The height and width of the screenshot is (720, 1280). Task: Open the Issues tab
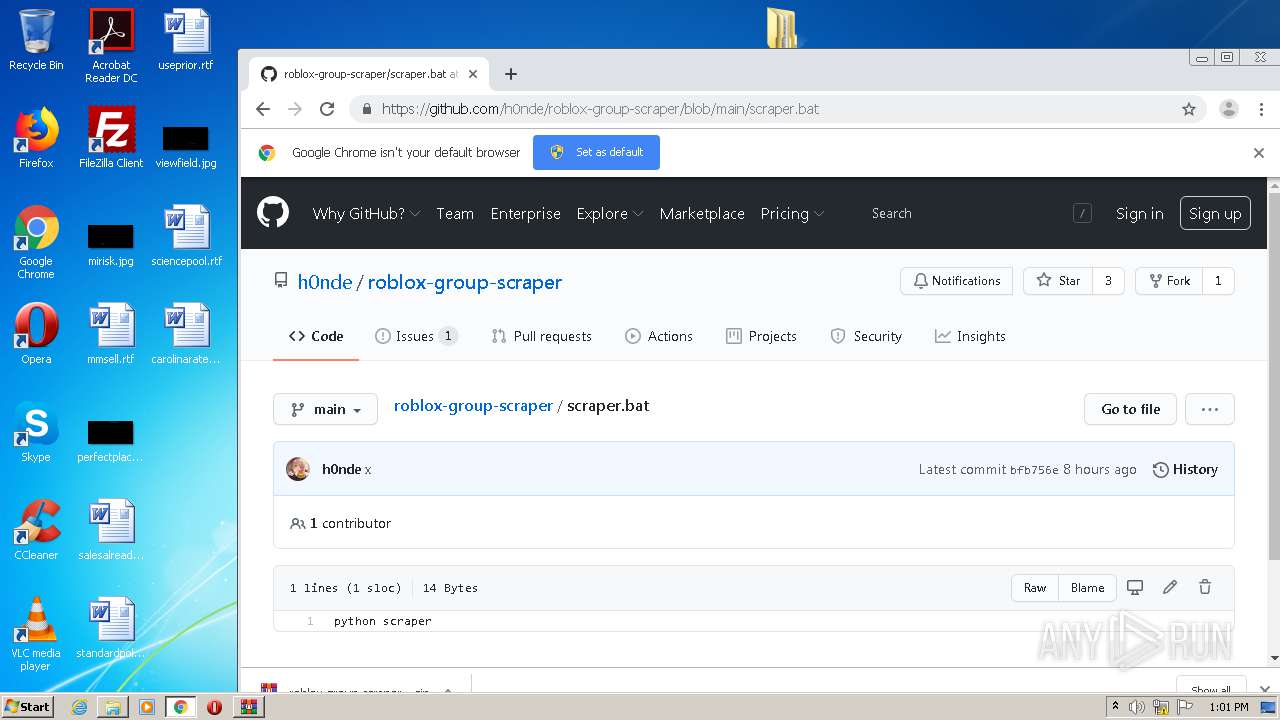point(416,336)
